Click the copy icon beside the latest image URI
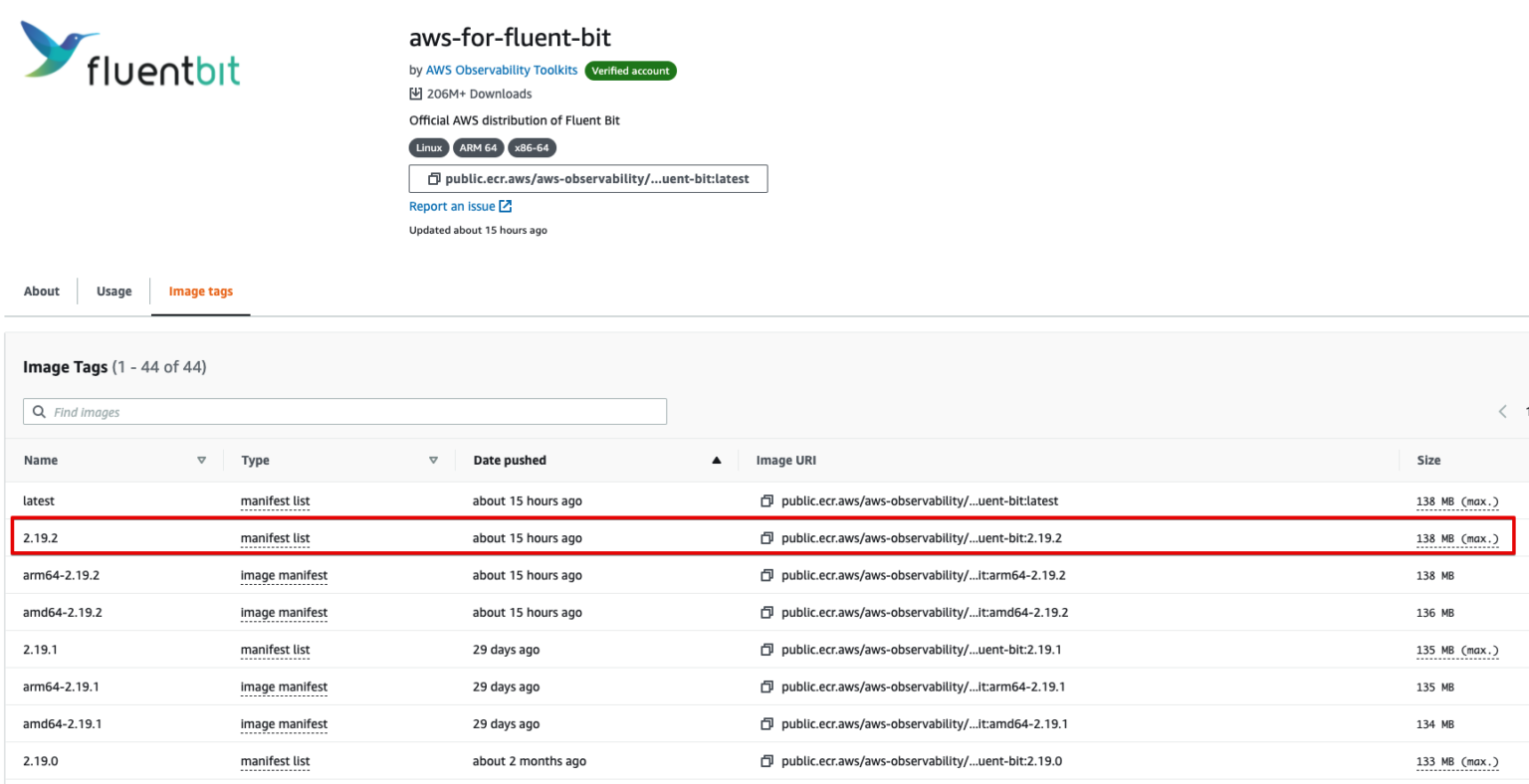 (765, 500)
